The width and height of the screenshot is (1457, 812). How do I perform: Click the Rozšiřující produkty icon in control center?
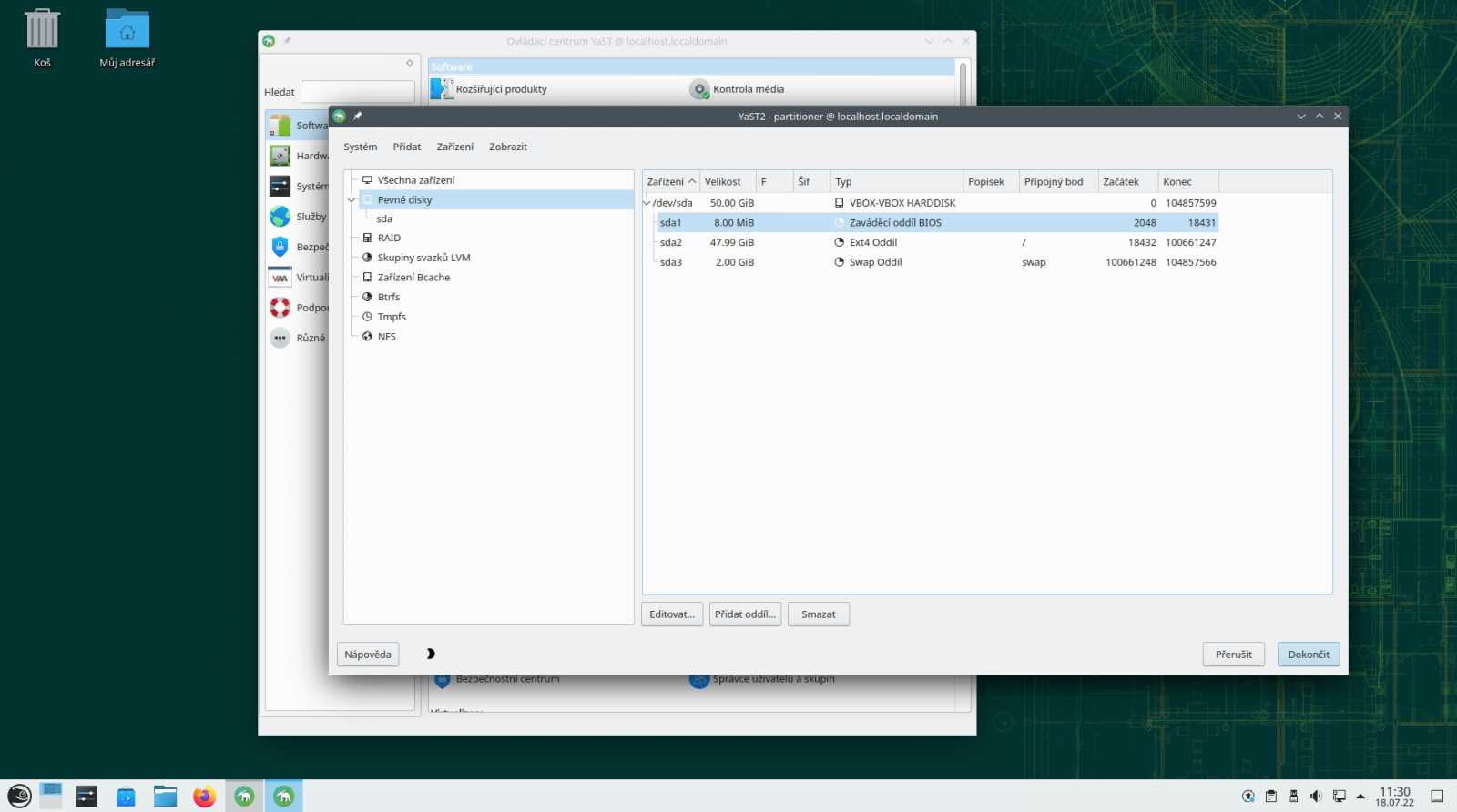point(443,88)
